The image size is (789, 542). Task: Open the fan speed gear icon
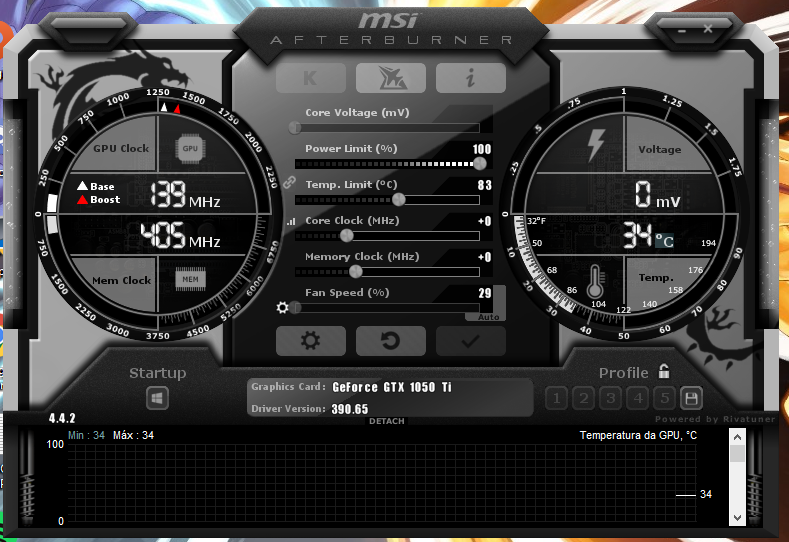point(282,307)
